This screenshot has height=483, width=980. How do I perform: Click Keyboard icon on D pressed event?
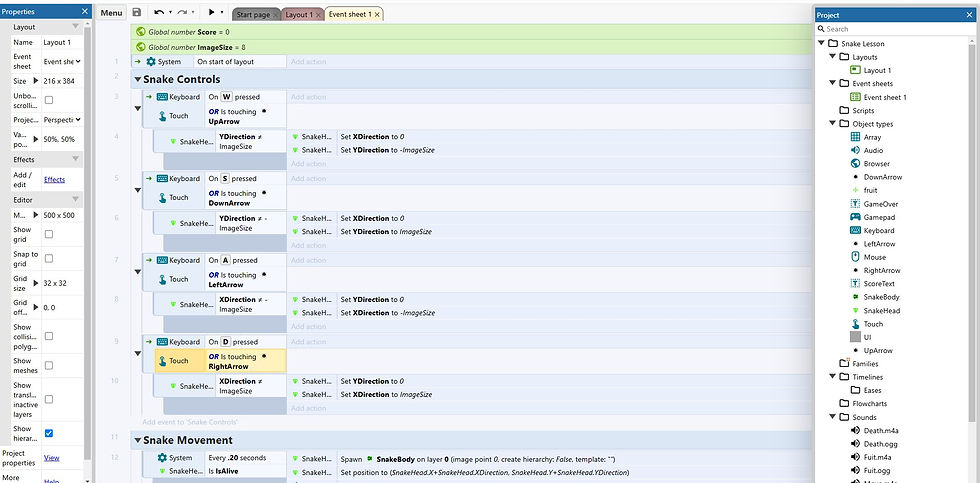tap(162, 342)
